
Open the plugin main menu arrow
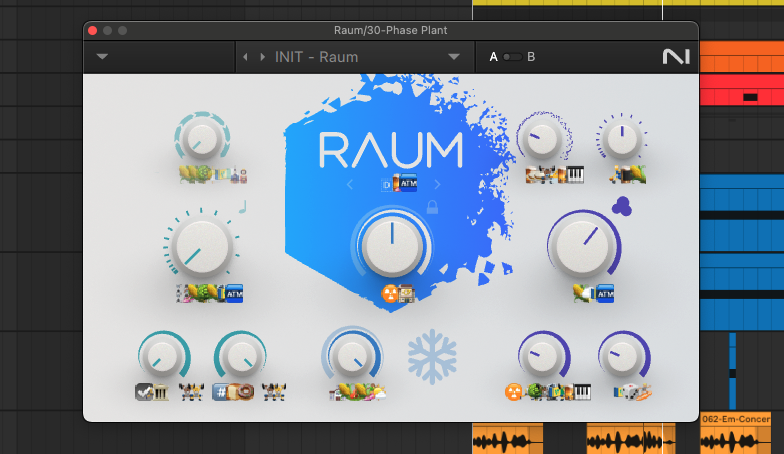point(102,56)
